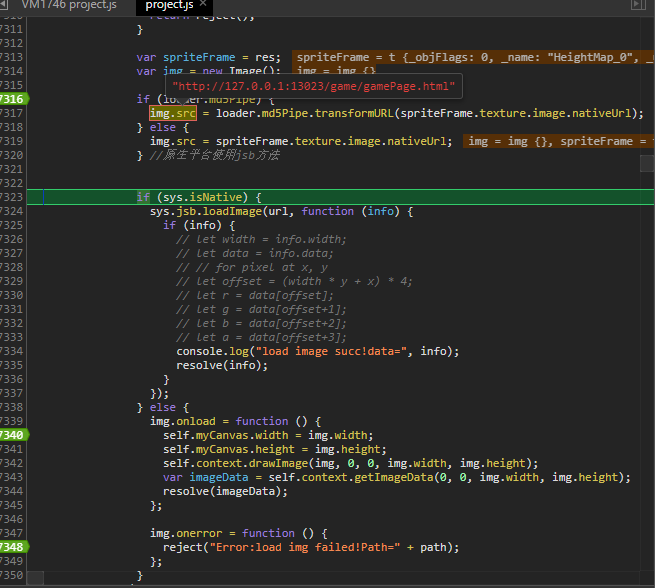Image resolution: width=655 pixels, height=588 pixels.
Task: Toggle the navigator sidebar icon at top left
Action: [5, 5]
